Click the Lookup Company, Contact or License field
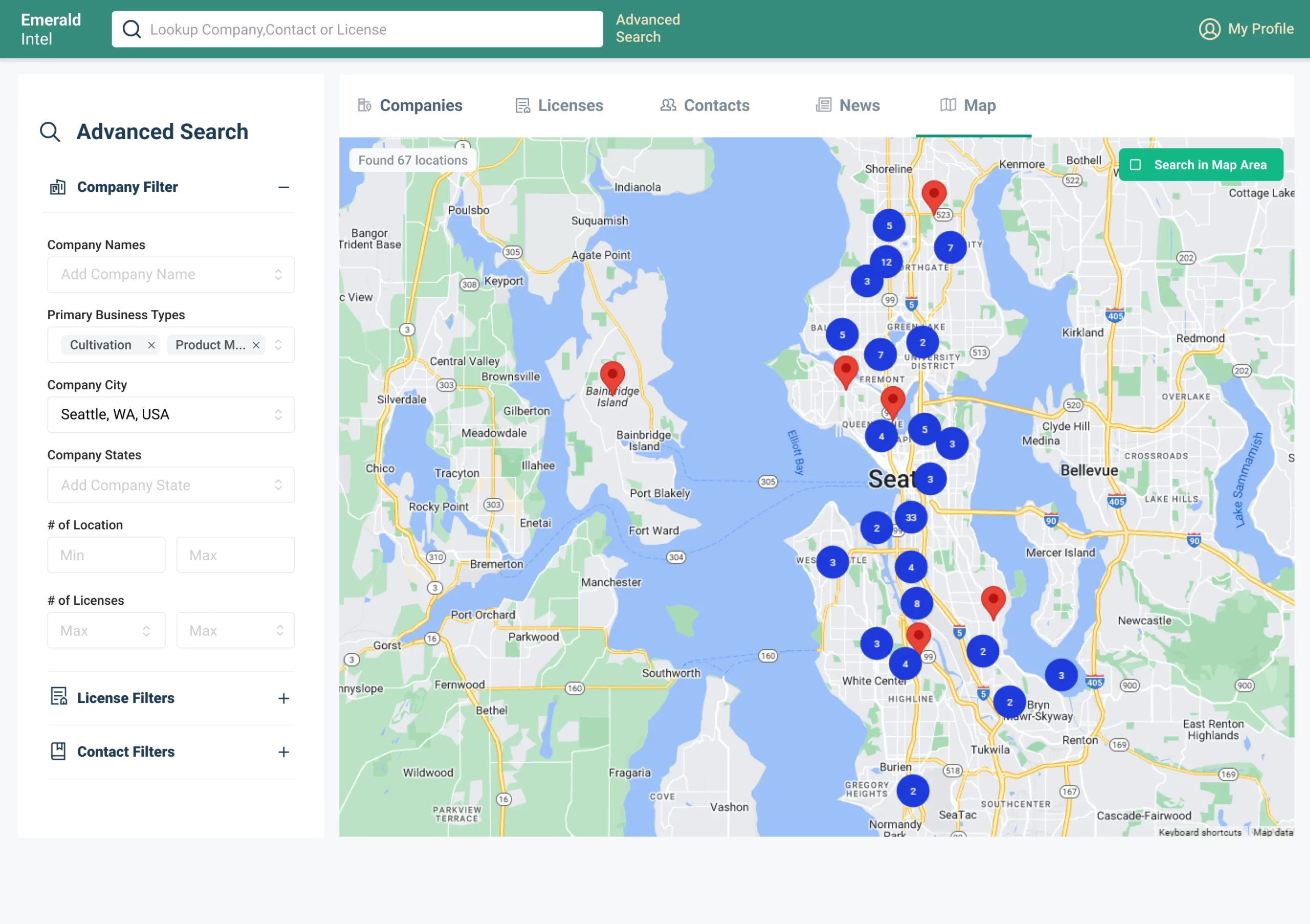Image resolution: width=1310 pixels, height=924 pixels. (357, 29)
